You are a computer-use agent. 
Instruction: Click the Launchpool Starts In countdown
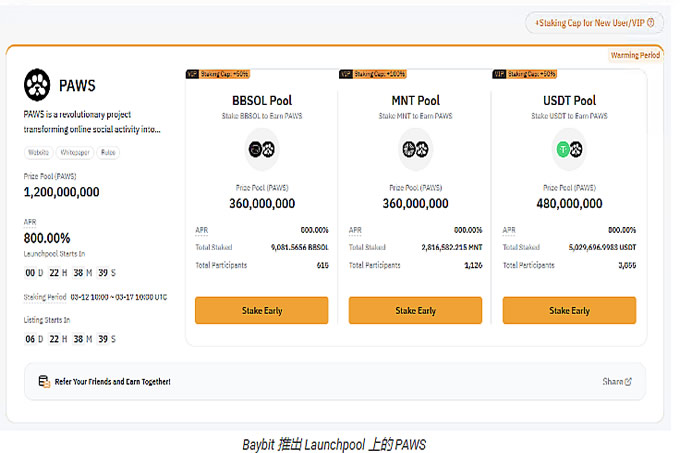(x=70, y=273)
